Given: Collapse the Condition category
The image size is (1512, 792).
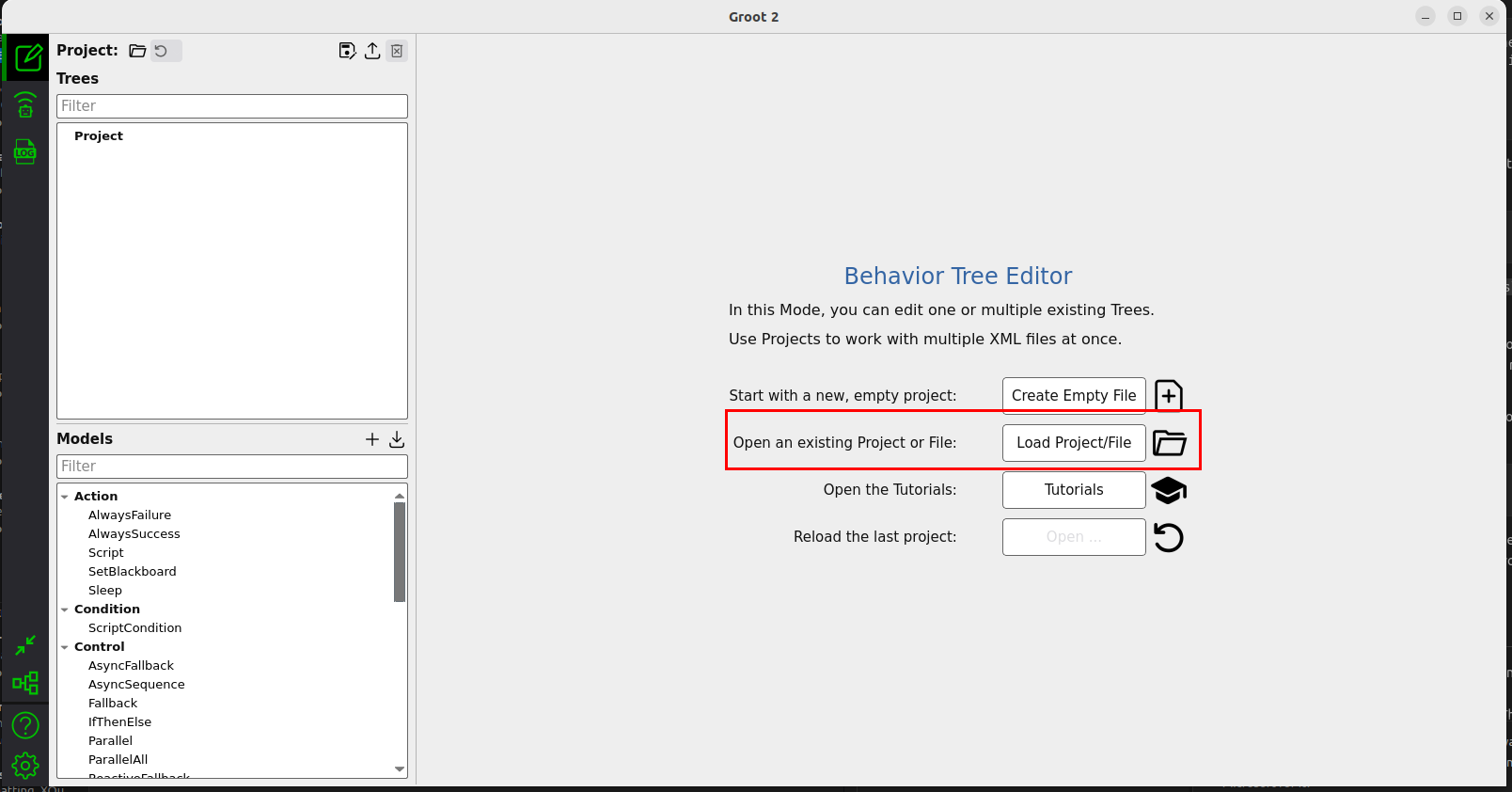Looking at the screenshot, I should coord(65,610).
